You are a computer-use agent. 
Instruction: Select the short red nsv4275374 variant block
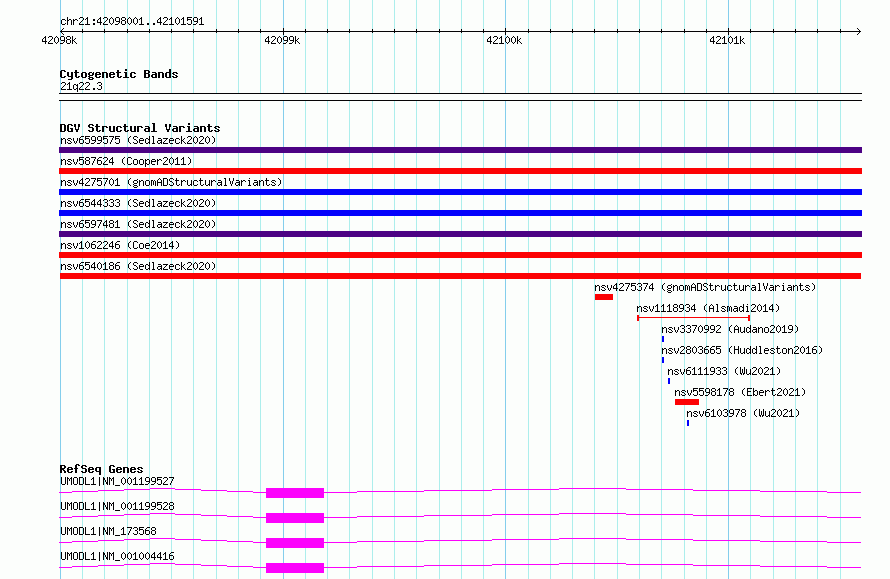pos(604,297)
